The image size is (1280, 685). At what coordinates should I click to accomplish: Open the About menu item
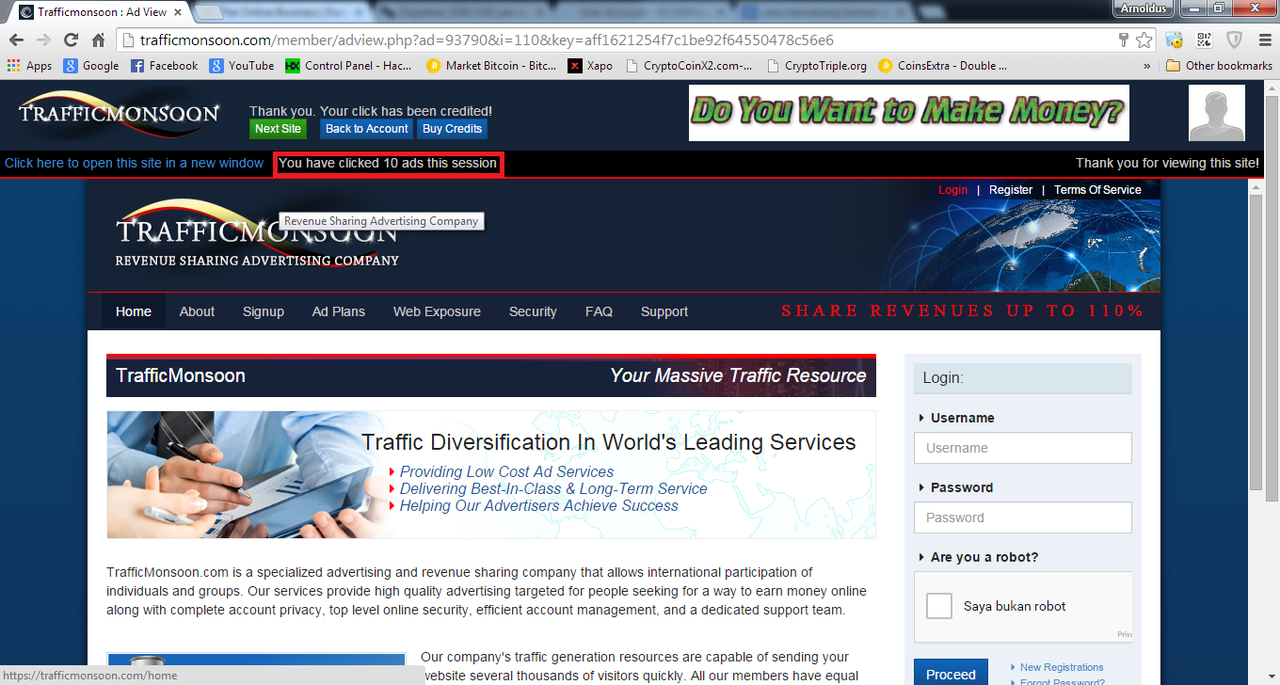pyautogui.click(x=197, y=312)
